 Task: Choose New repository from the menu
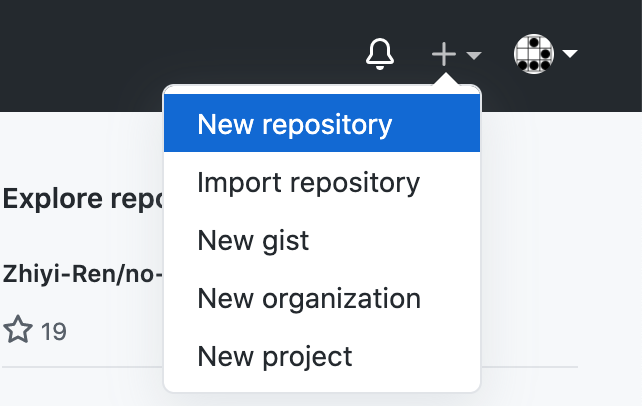[x=322, y=123]
